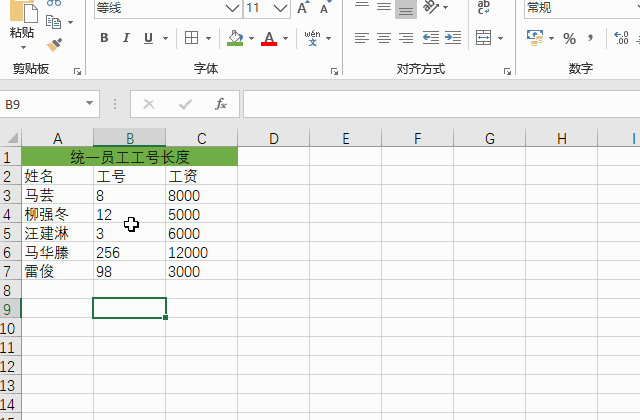Screen dimensions: 640x420
Task: Apply the red font color
Action: 269,39
